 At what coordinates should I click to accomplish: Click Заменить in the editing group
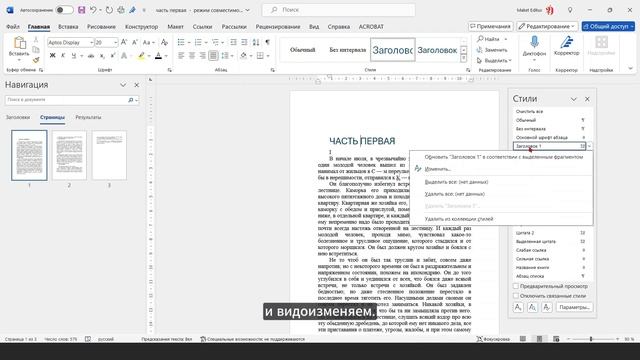(x=492, y=50)
